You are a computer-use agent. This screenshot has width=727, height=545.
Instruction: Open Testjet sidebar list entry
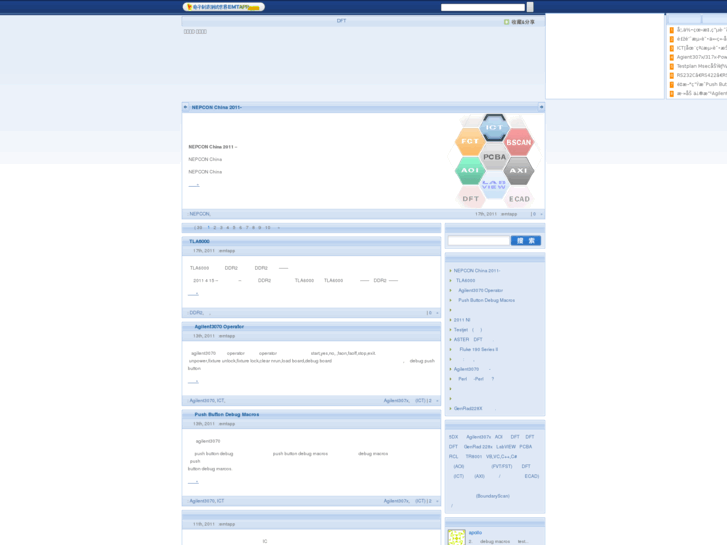[467, 330]
